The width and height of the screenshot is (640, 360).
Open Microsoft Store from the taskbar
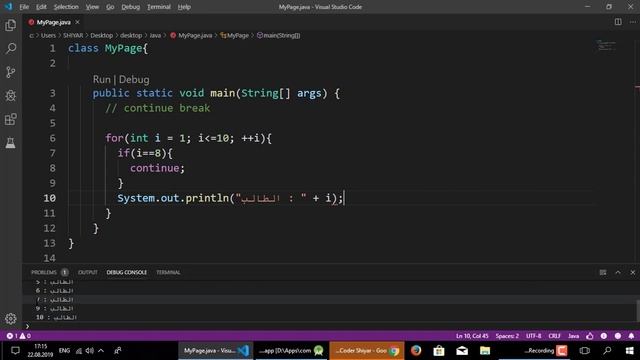tap(439, 351)
